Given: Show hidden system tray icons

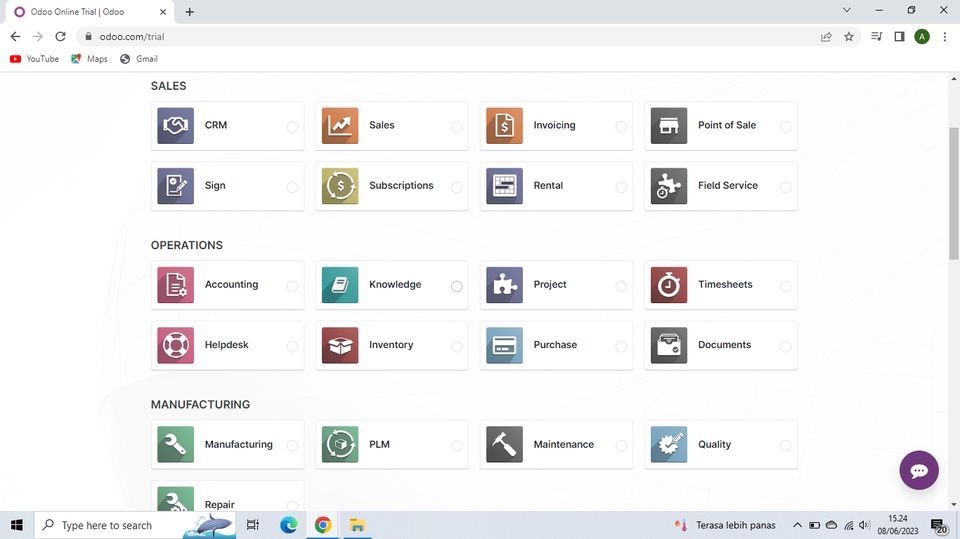Looking at the screenshot, I should [x=797, y=525].
